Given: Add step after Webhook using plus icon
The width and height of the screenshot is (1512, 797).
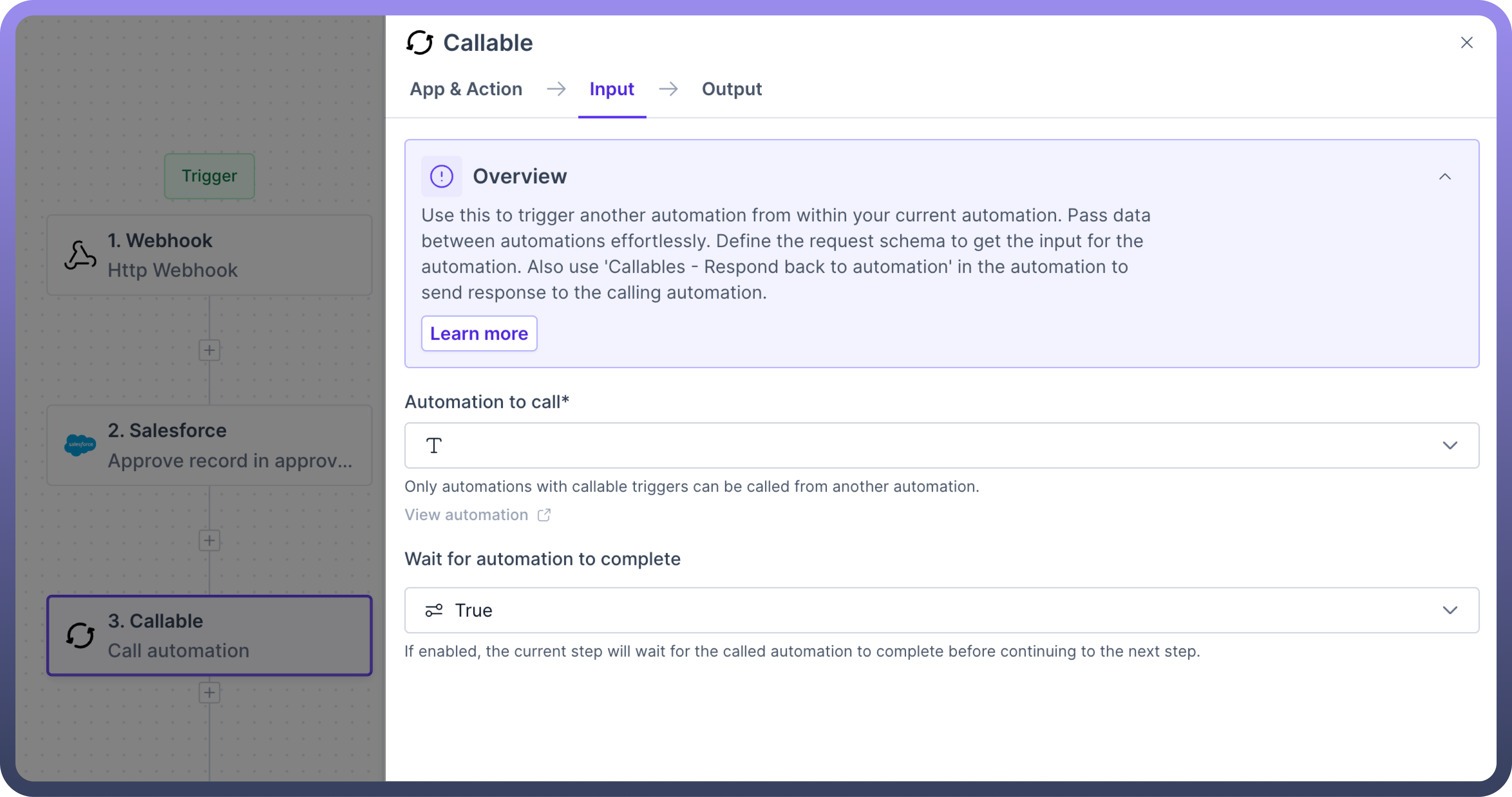Looking at the screenshot, I should 209,350.
